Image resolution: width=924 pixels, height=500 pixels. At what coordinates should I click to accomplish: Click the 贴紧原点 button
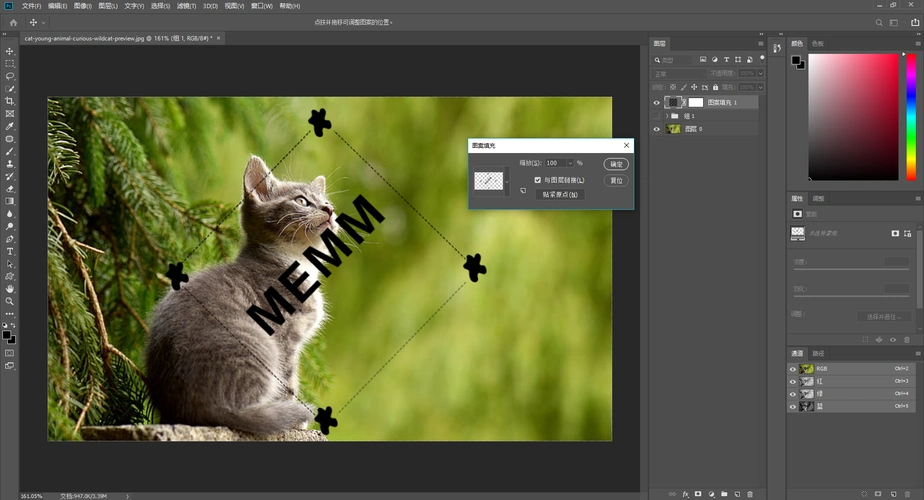pyautogui.click(x=560, y=195)
